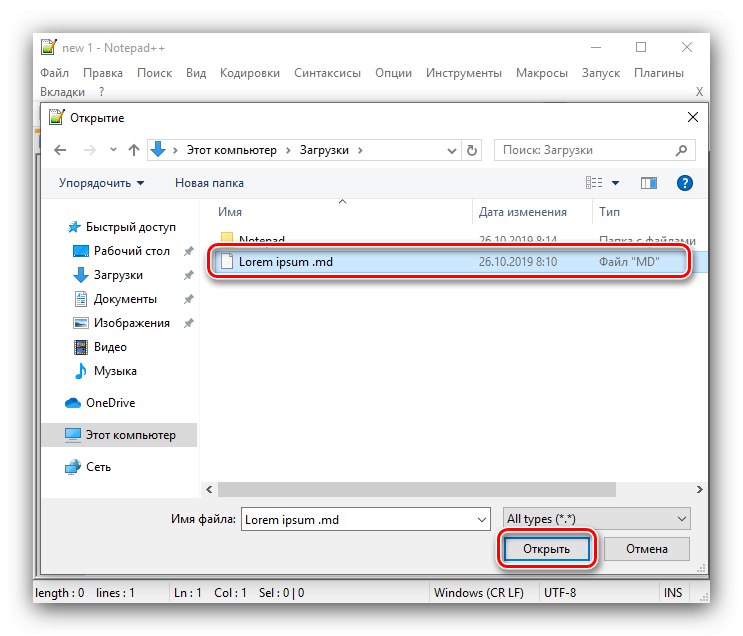This screenshot has width=743, height=636.
Task: Open Загрузки in the sidebar
Action: point(108,275)
